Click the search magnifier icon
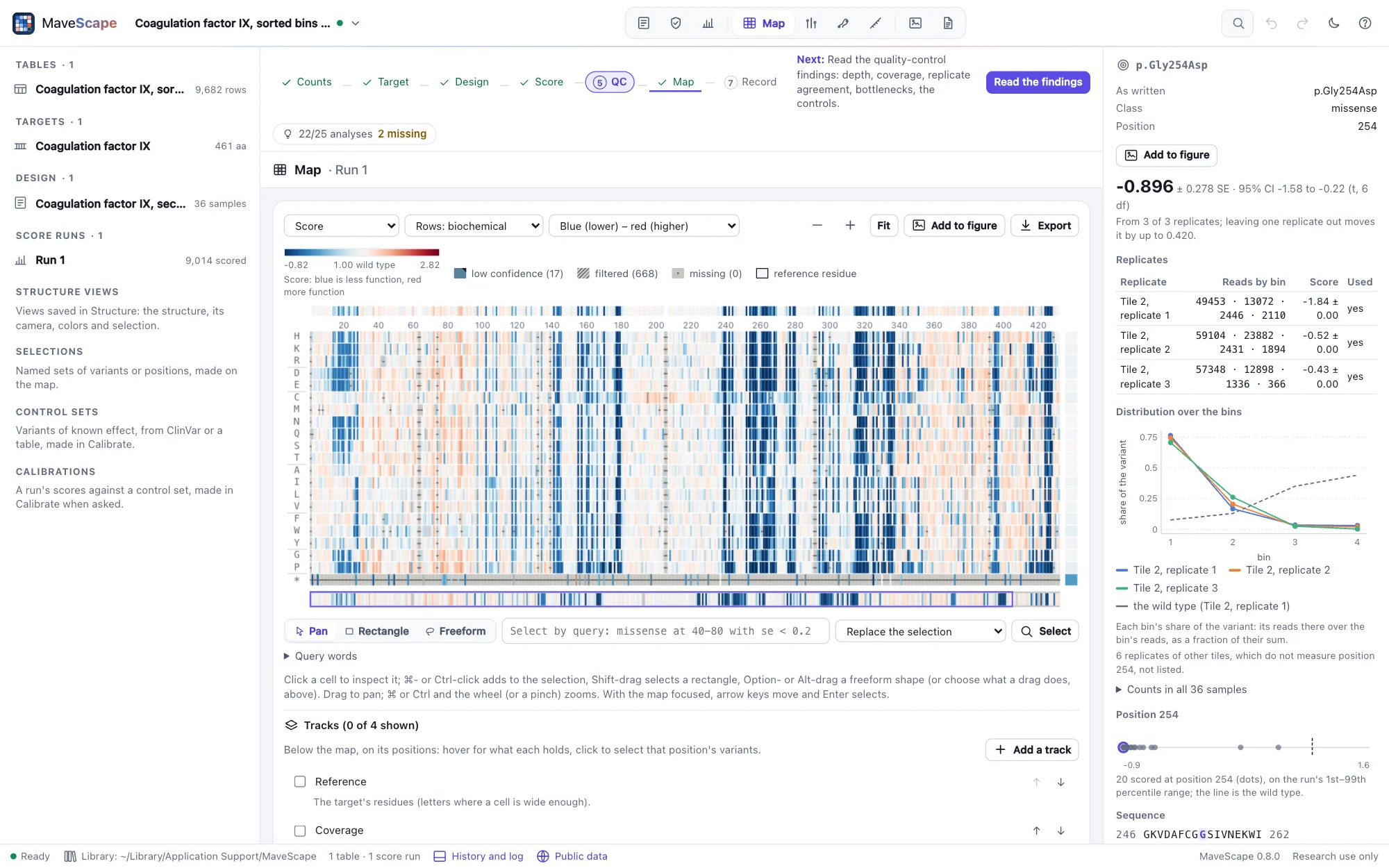The width and height of the screenshot is (1389, 868). click(x=1238, y=24)
